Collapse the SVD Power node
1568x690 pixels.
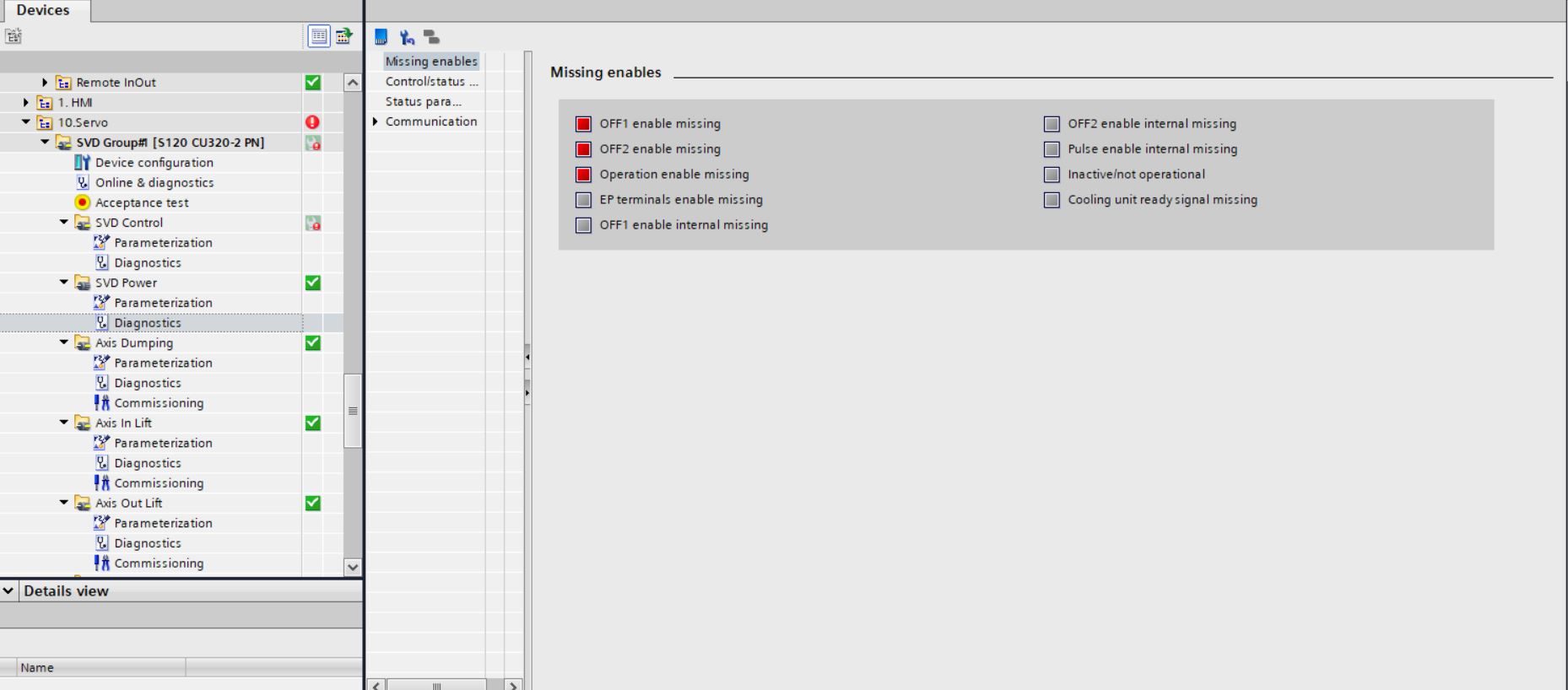tap(64, 283)
